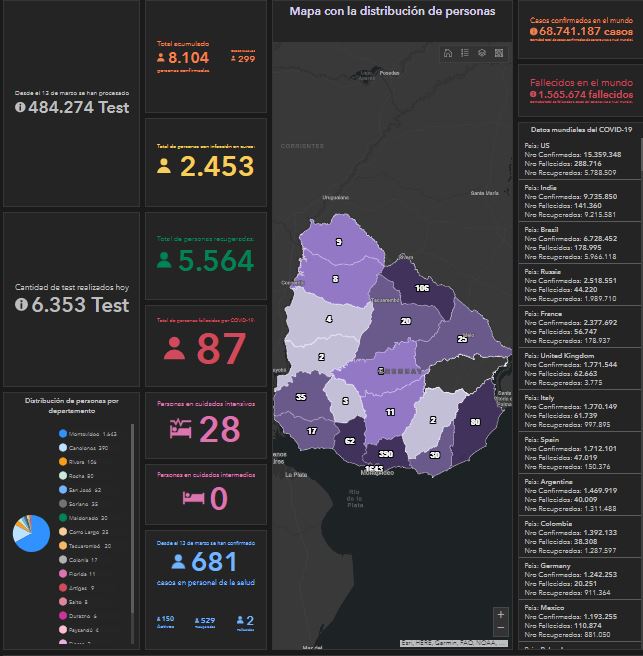Zoom in with the map plus button
The image size is (643, 656).
tap(500, 613)
